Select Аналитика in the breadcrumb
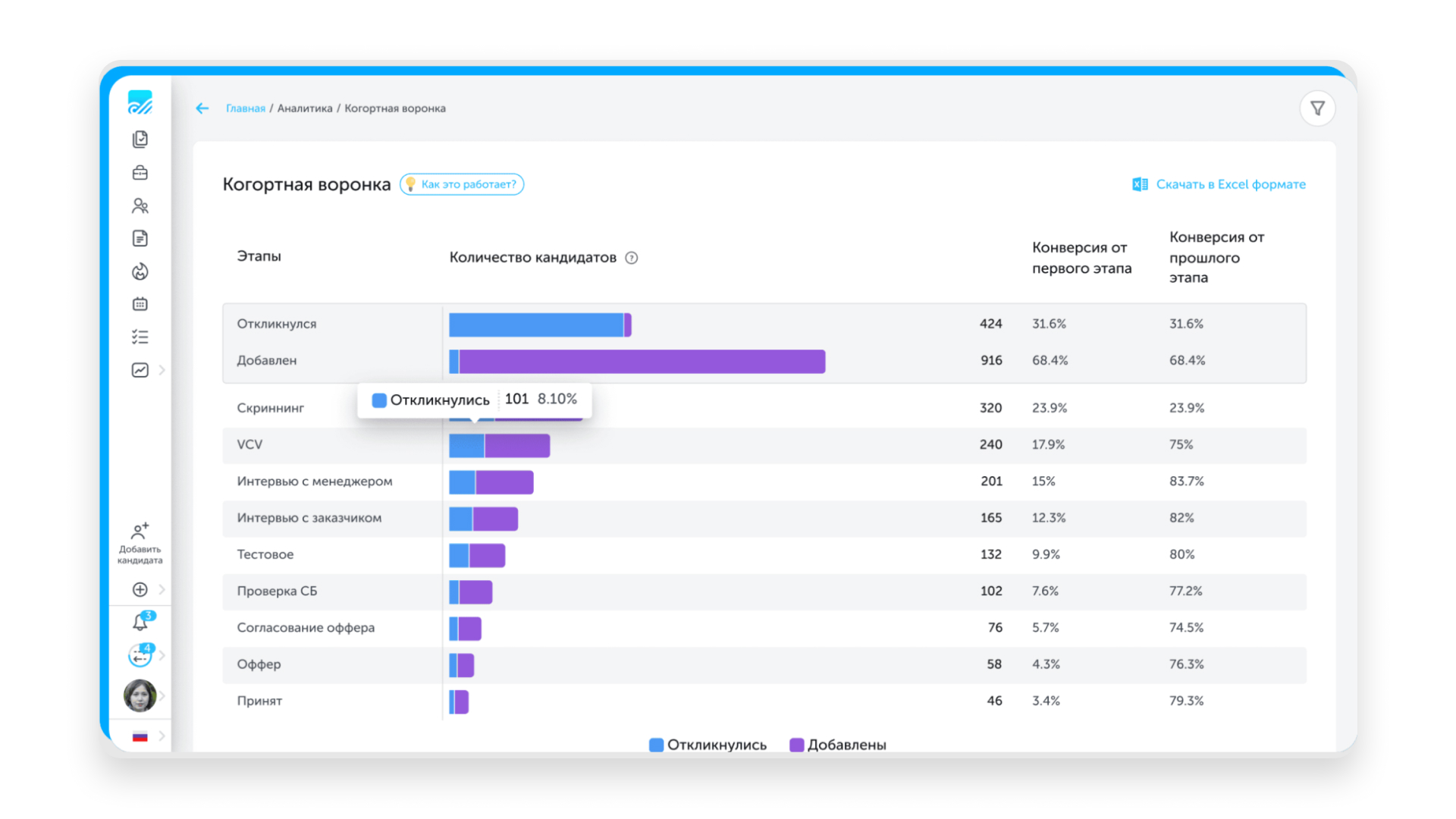This screenshot has width=1456, height=819. [305, 108]
